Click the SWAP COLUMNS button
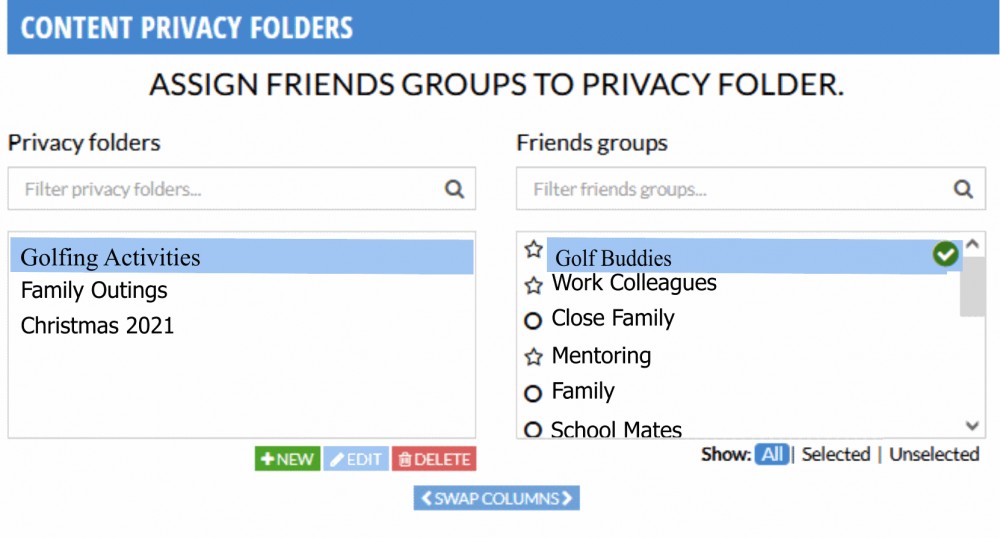The width and height of the screenshot is (1000, 538). click(x=496, y=498)
